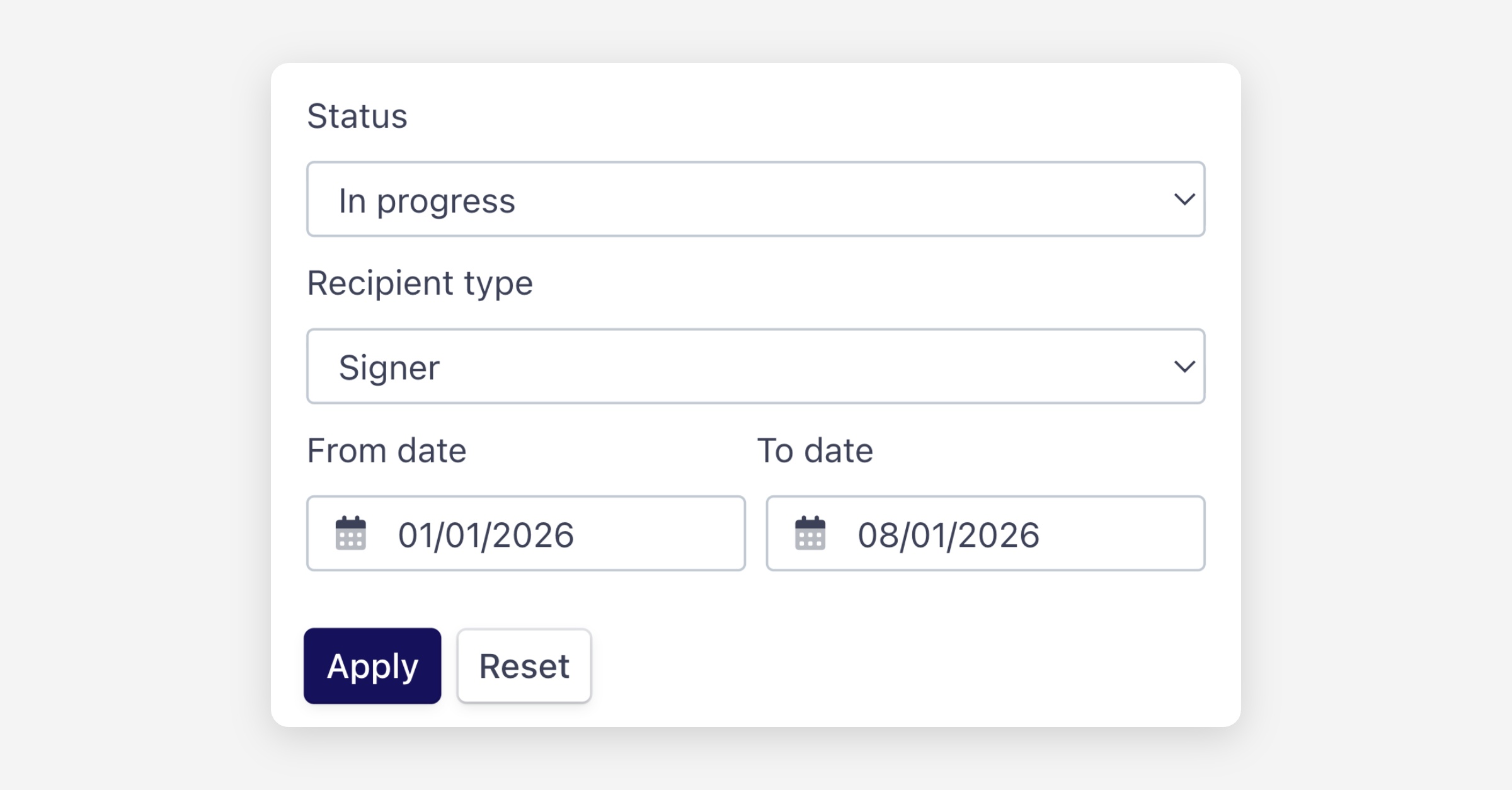
Task: Click the 01/01/2026 date text
Action: coord(486,535)
